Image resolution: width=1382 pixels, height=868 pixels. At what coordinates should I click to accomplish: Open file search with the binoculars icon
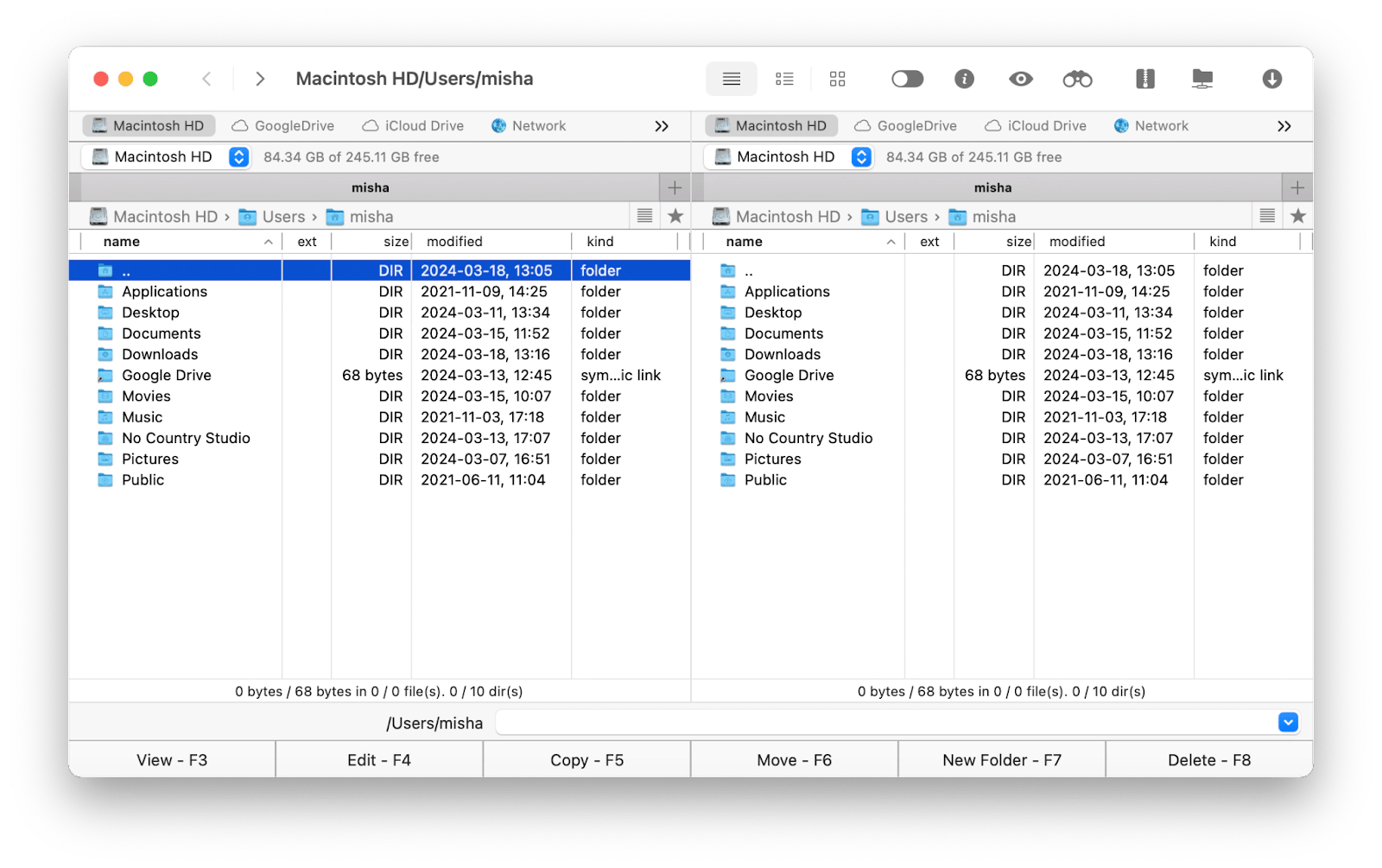point(1077,79)
